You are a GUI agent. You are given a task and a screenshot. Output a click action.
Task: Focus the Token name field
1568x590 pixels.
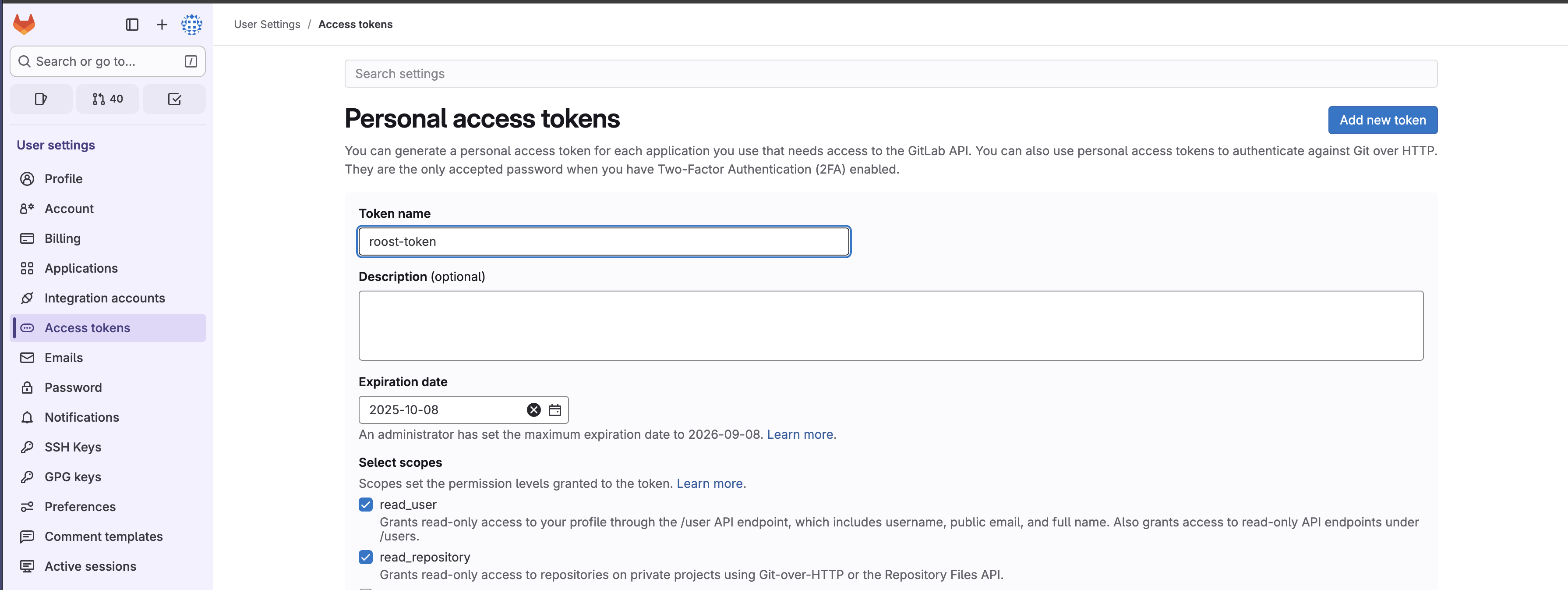coord(604,242)
